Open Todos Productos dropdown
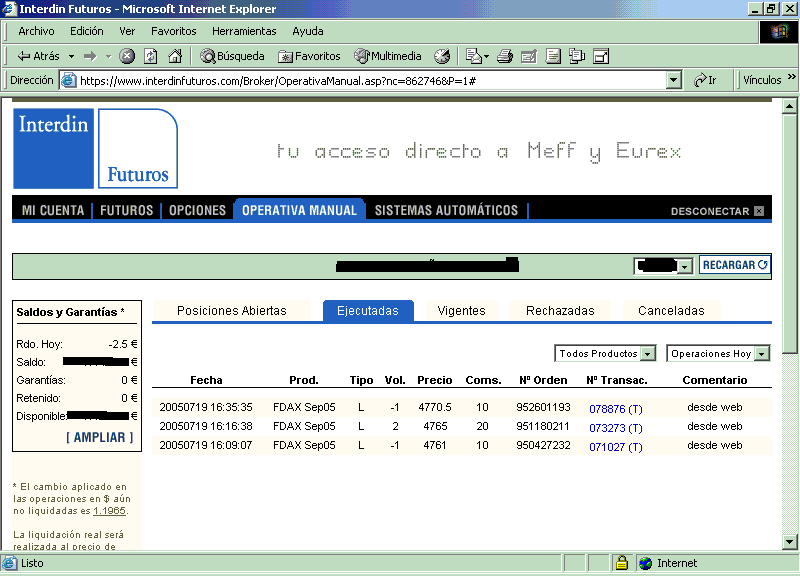Screen dimensions: 800x576 (605, 353)
